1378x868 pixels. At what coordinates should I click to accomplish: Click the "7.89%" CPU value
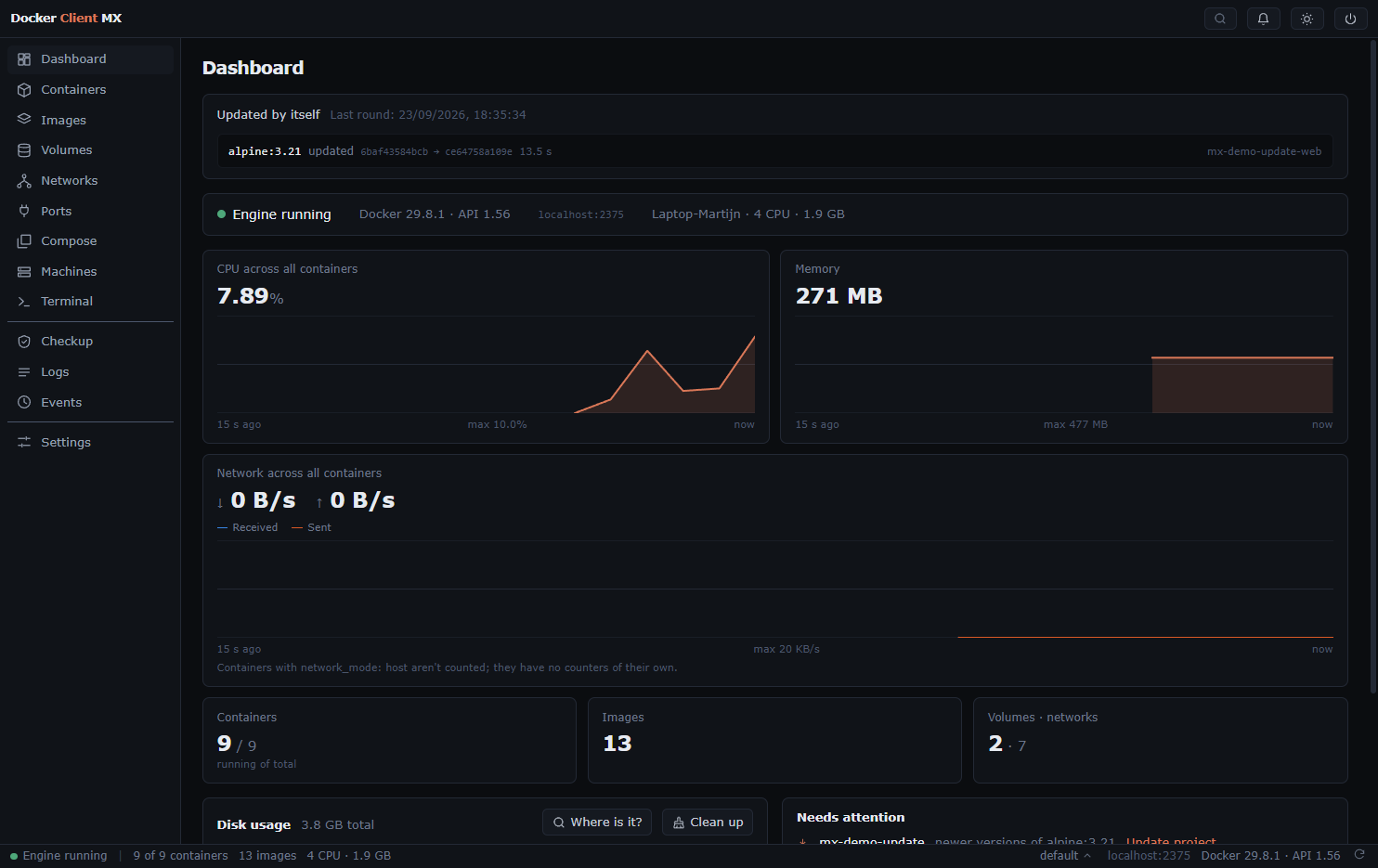point(250,296)
